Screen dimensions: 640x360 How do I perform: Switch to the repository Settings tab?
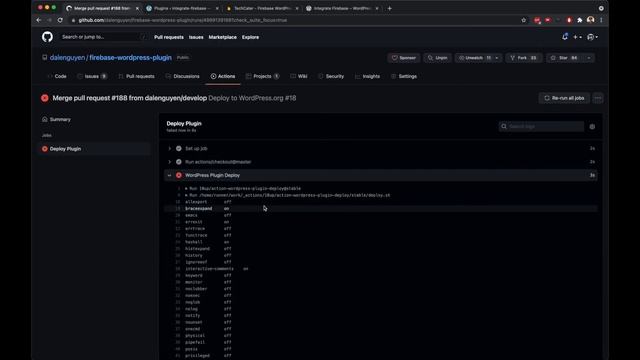pos(404,76)
